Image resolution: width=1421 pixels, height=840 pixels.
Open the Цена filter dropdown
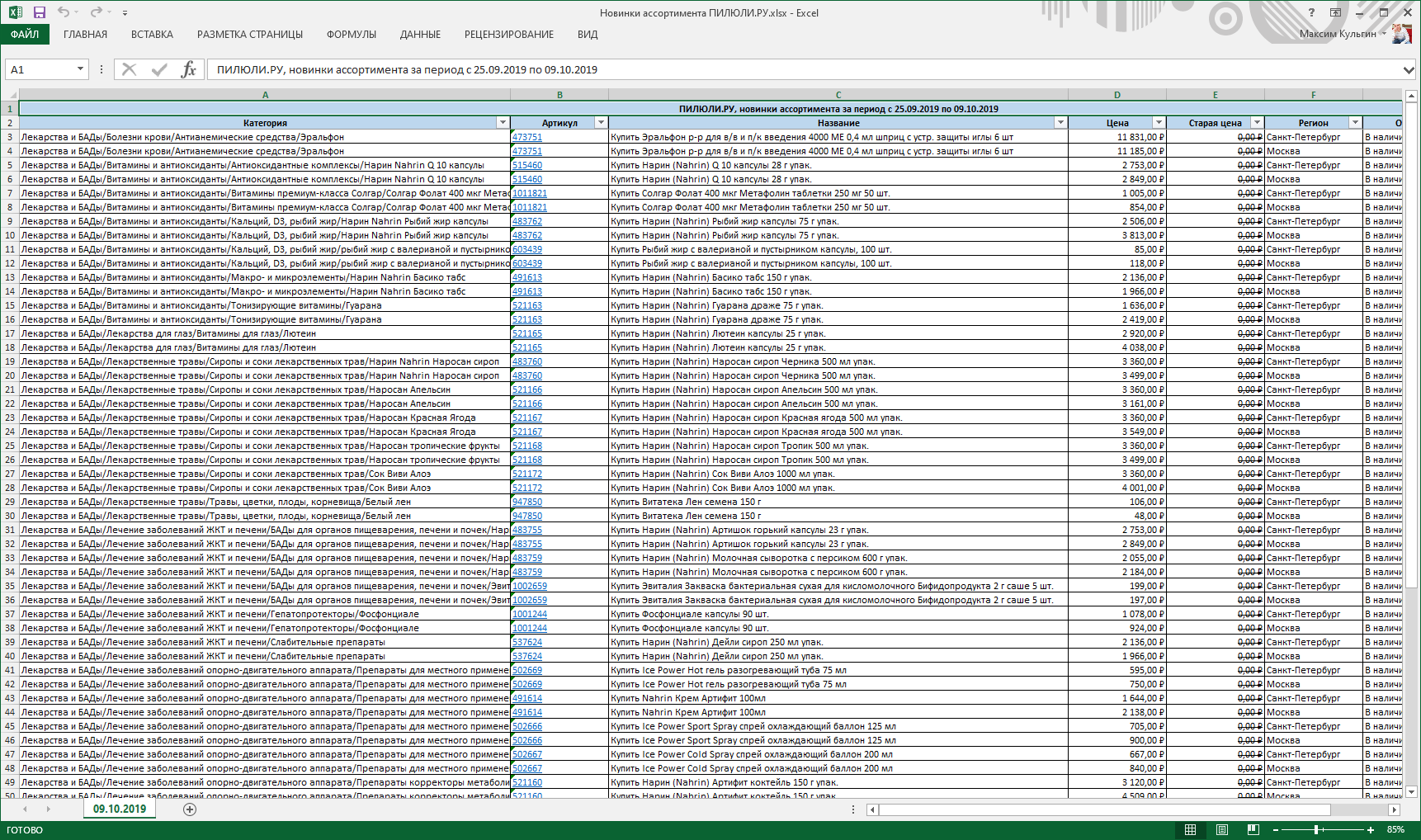coord(1159,122)
